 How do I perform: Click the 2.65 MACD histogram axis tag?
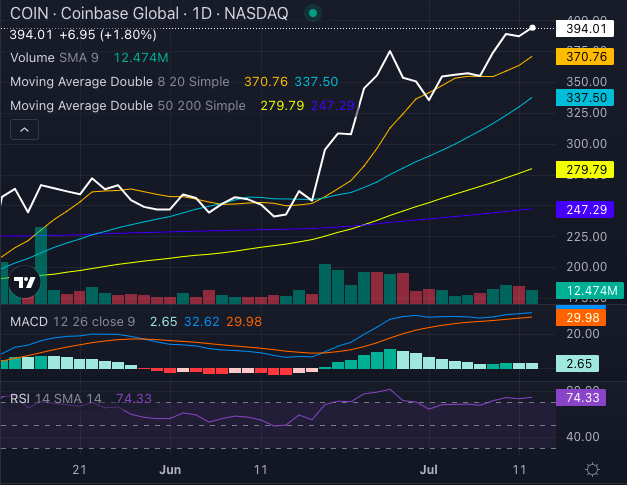577,363
